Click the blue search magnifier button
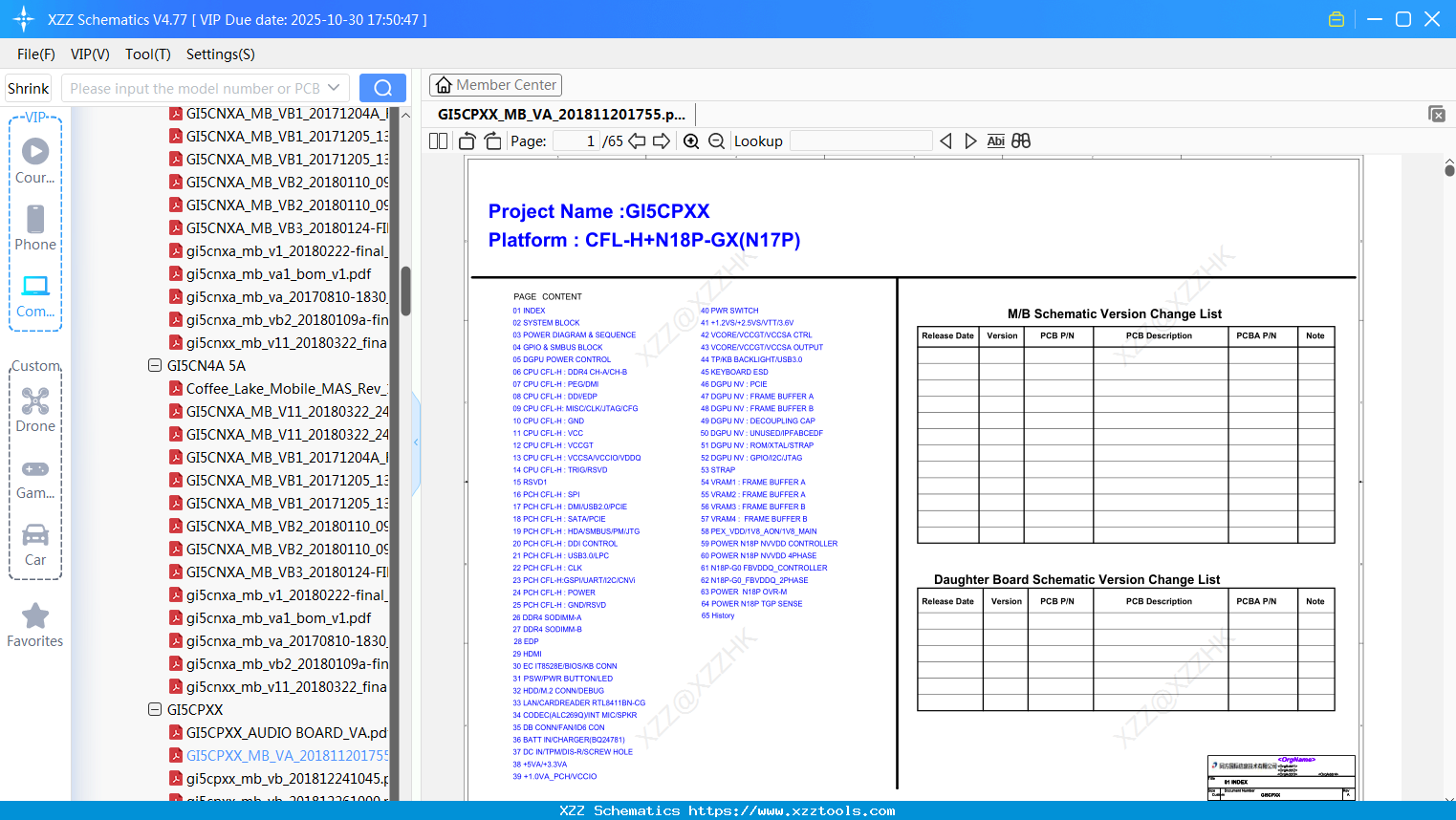The image size is (1456, 820). 382,88
